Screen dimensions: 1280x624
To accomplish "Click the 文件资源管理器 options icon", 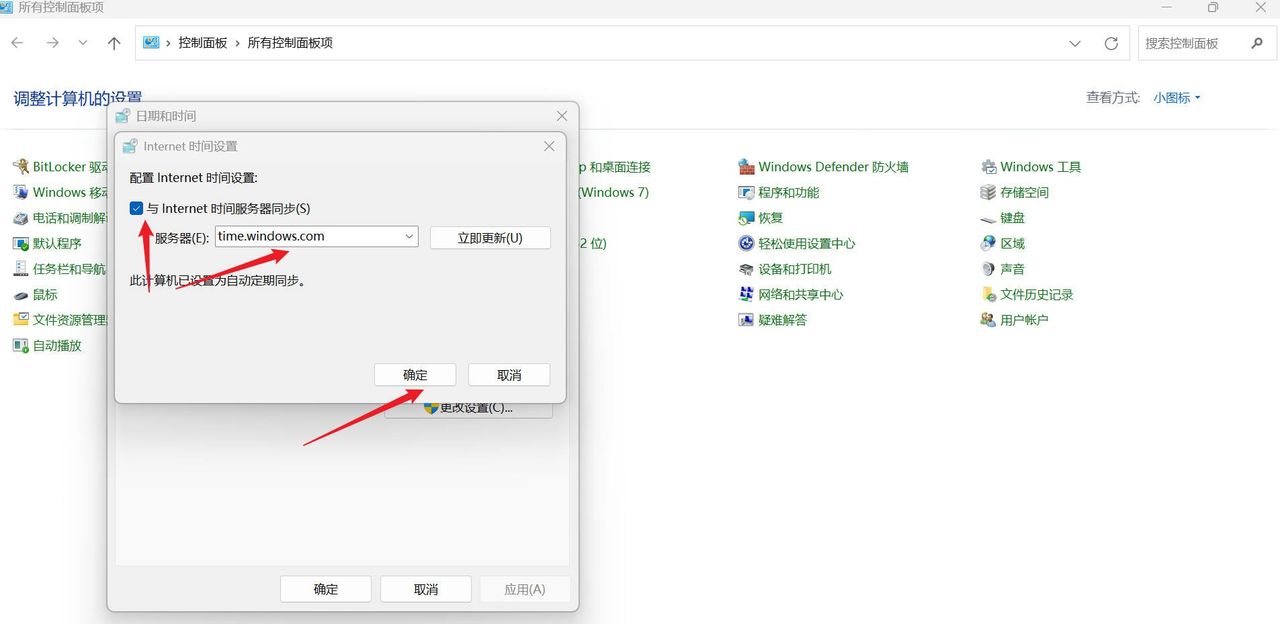I will click(x=20, y=320).
